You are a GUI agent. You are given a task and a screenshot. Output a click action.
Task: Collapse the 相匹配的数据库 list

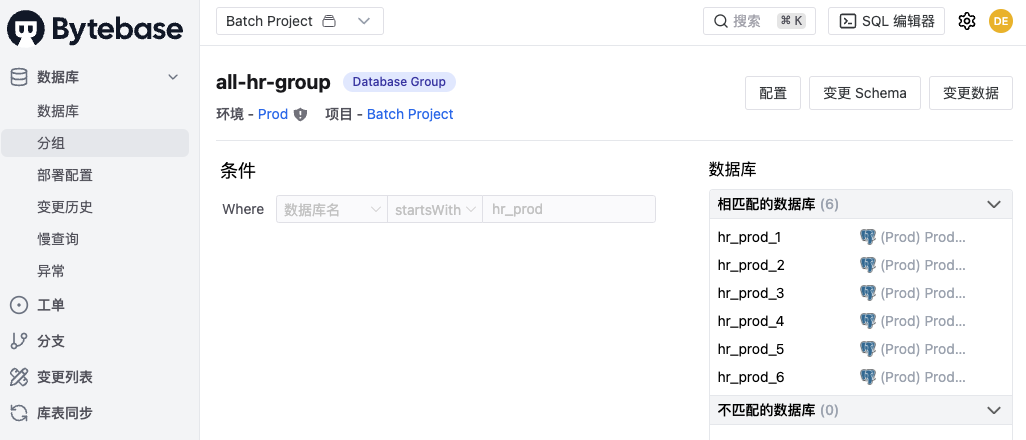[x=993, y=204]
